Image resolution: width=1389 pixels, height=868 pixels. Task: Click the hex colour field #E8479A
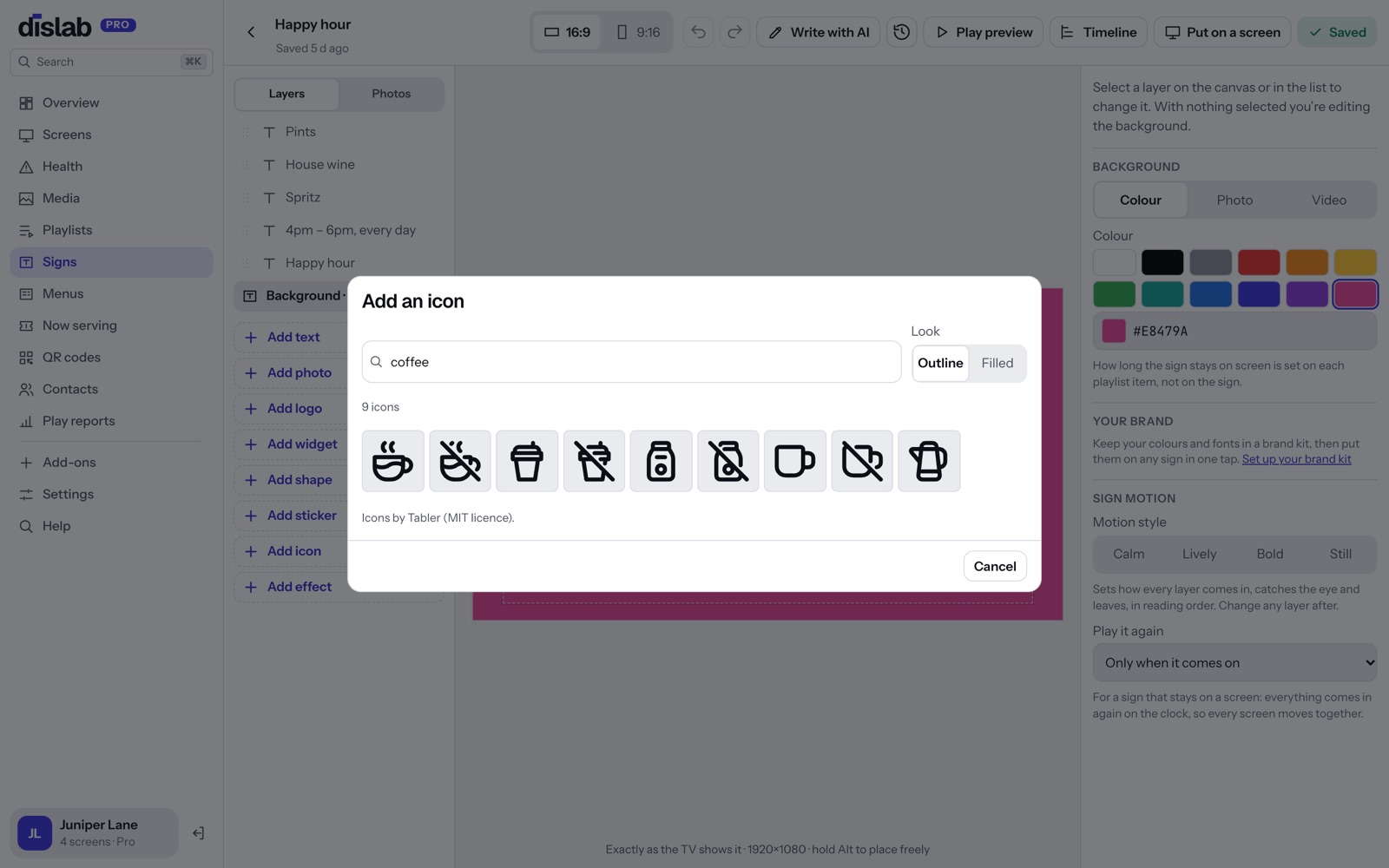click(1234, 331)
